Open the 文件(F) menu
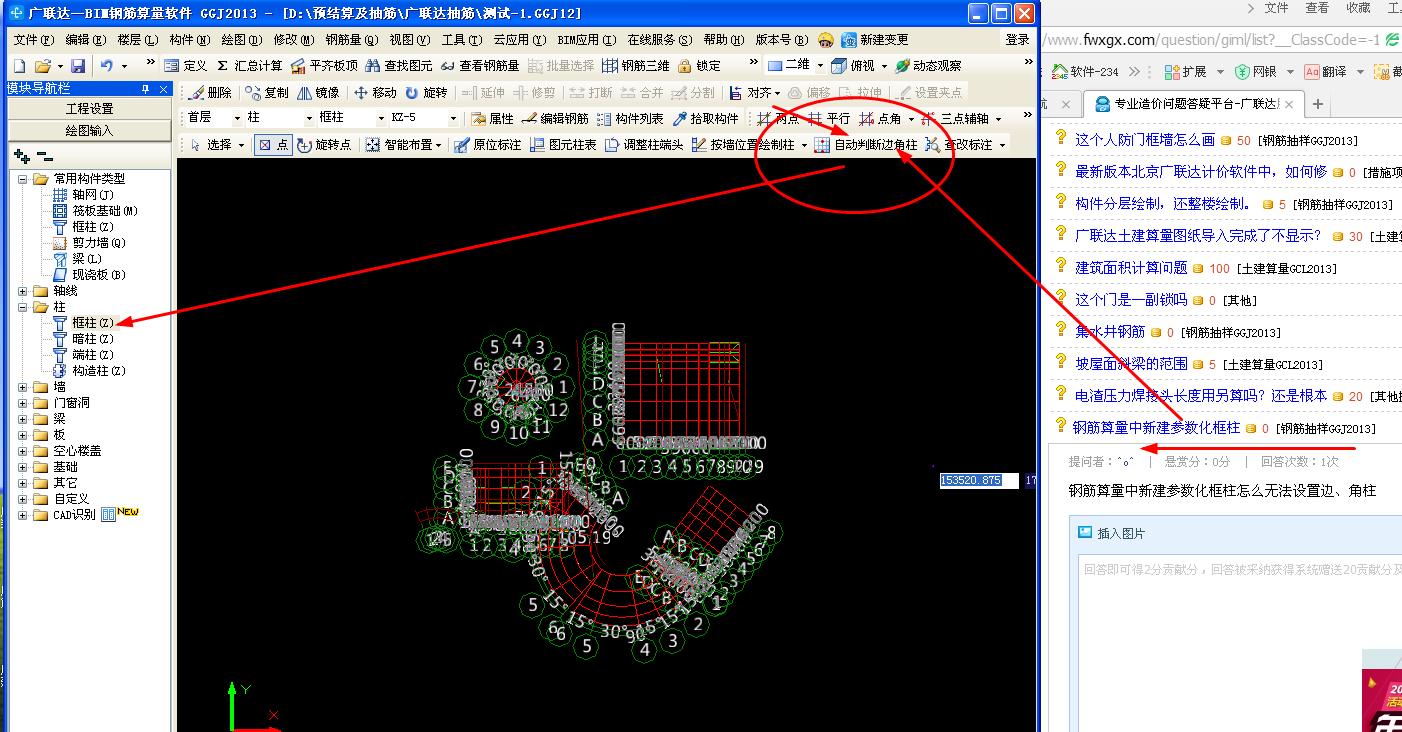The image size is (1402, 732). (x=33, y=40)
